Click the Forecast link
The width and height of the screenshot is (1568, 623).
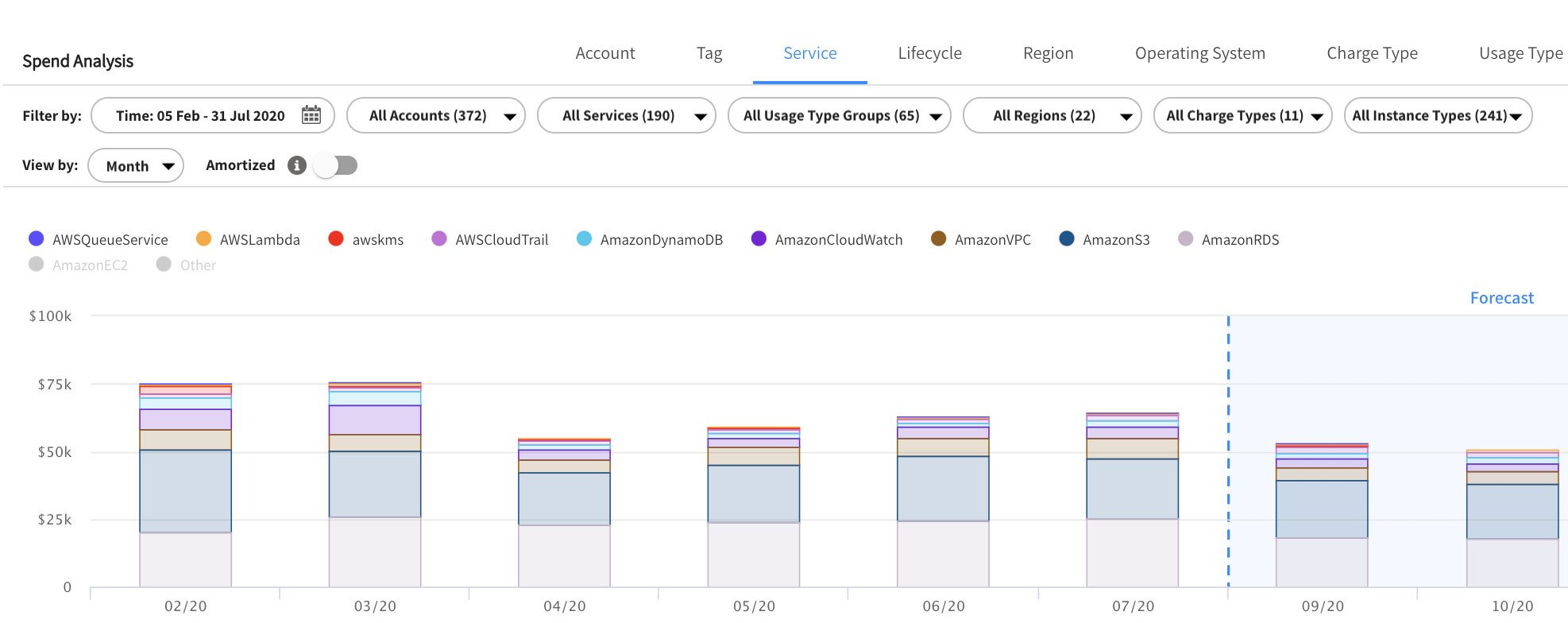[1501, 298]
